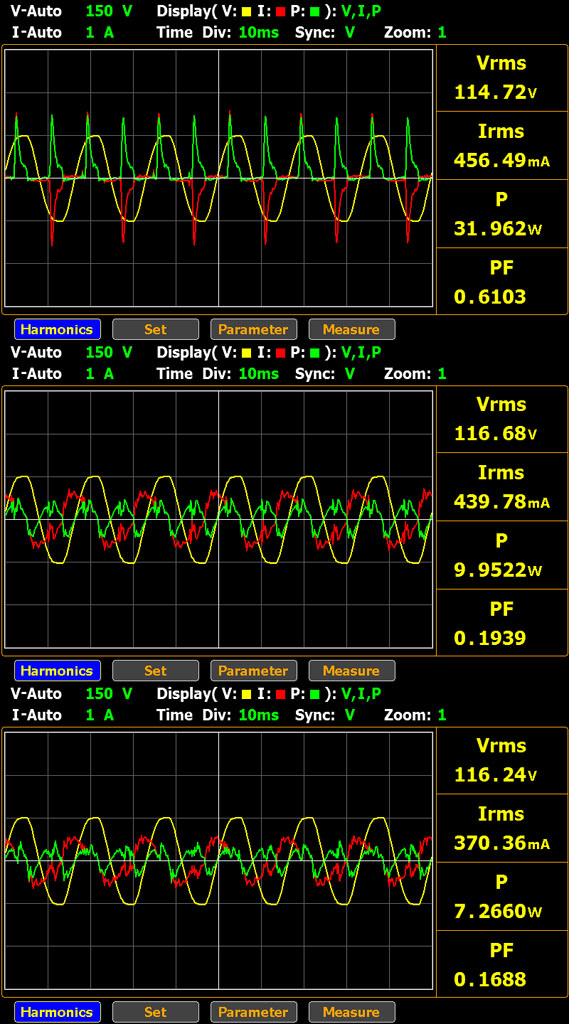The height and width of the screenshot is (1024, 569).
Task: Select Measure under the 370.36mA panel
Action: 351,1012
